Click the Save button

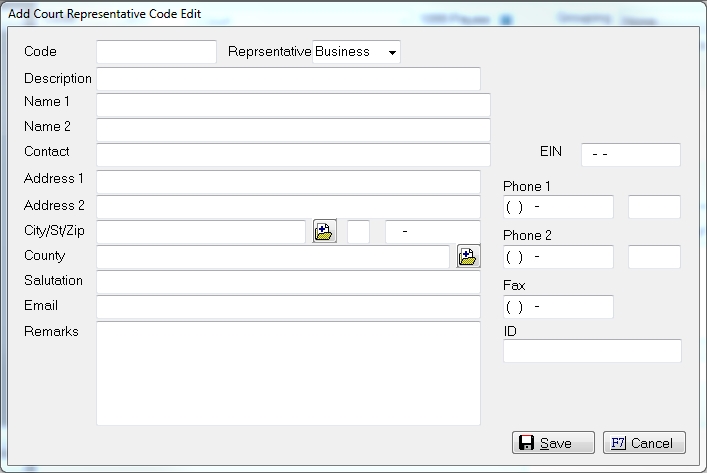point(553,443)
